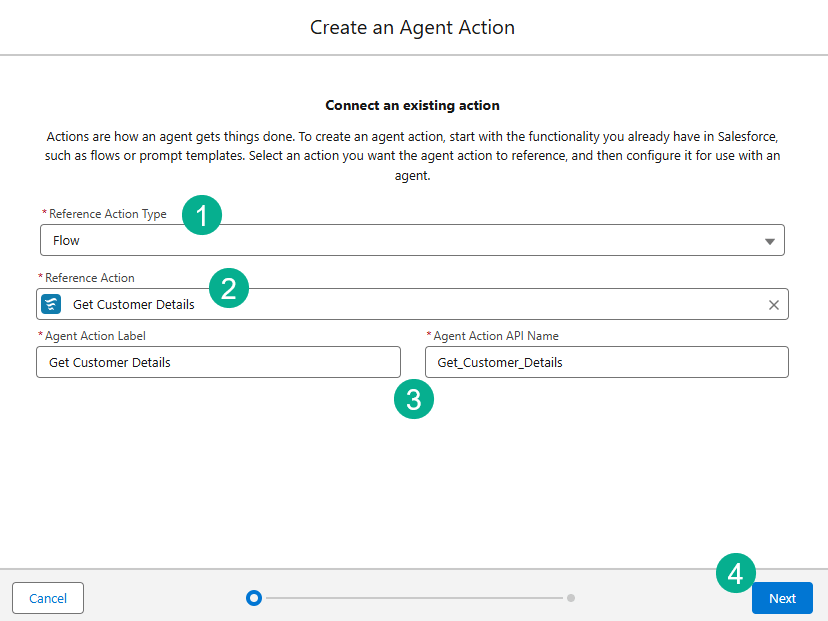Clear the Reference Action selection with X
The width and height of the screenshot is (828, 621).
pos(773,305)
